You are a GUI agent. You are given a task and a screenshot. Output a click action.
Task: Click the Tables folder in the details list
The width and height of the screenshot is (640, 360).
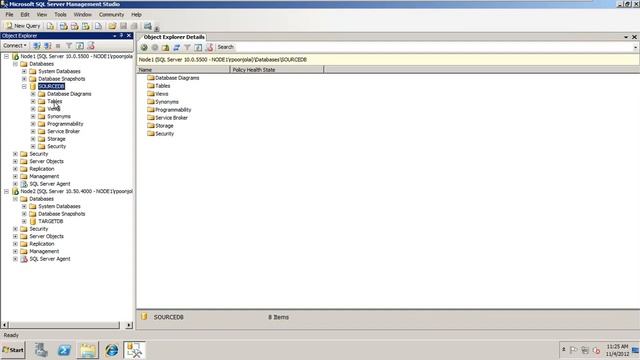(158, 86)
